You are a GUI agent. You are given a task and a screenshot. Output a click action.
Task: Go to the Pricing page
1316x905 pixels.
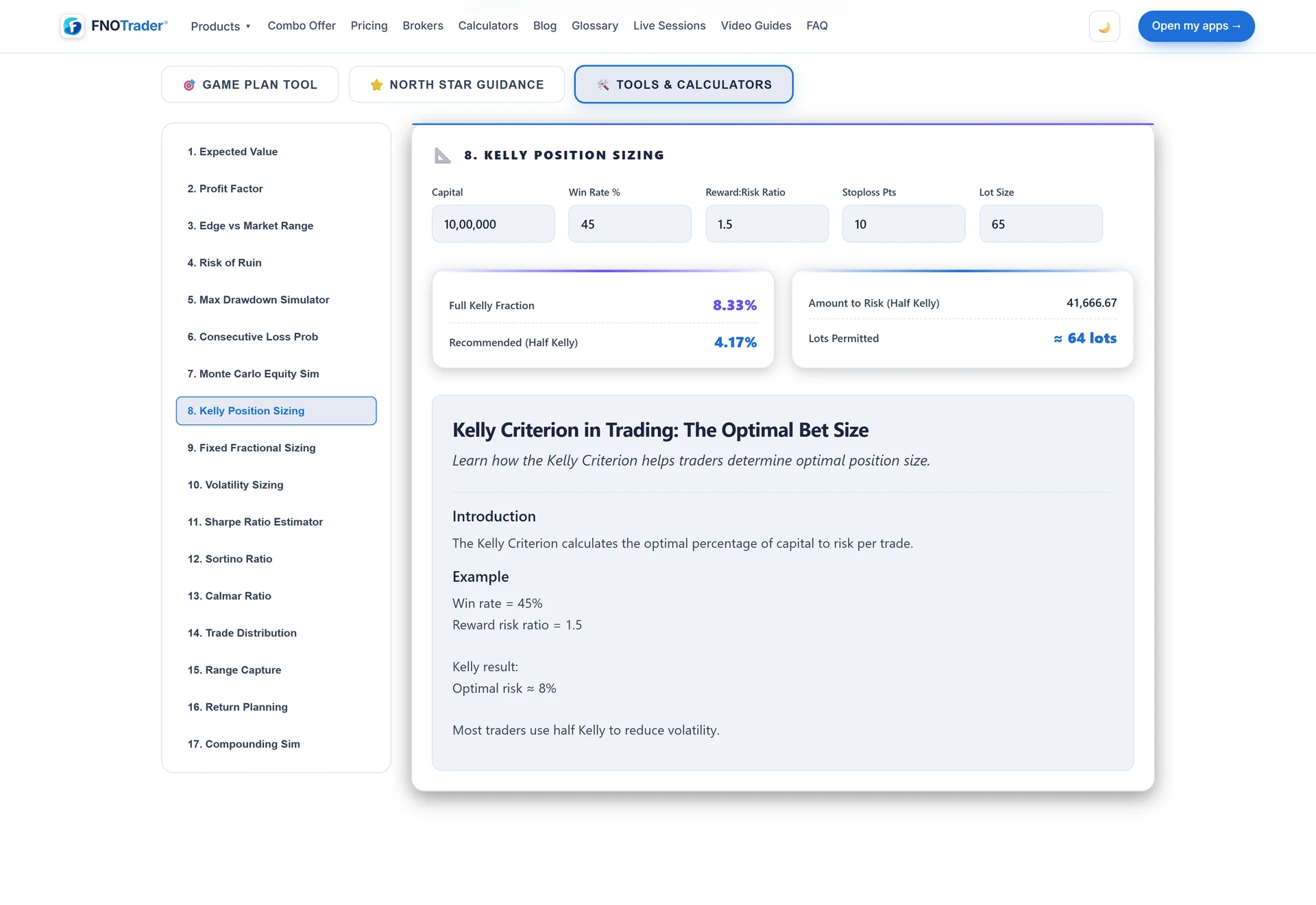coord(369,25)
